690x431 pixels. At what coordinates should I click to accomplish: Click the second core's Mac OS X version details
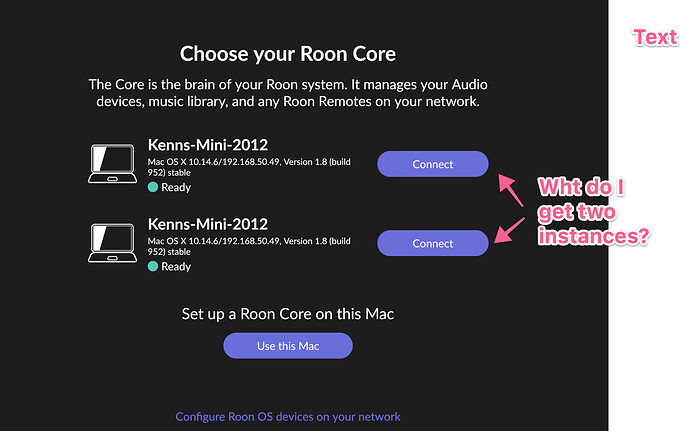249,247
